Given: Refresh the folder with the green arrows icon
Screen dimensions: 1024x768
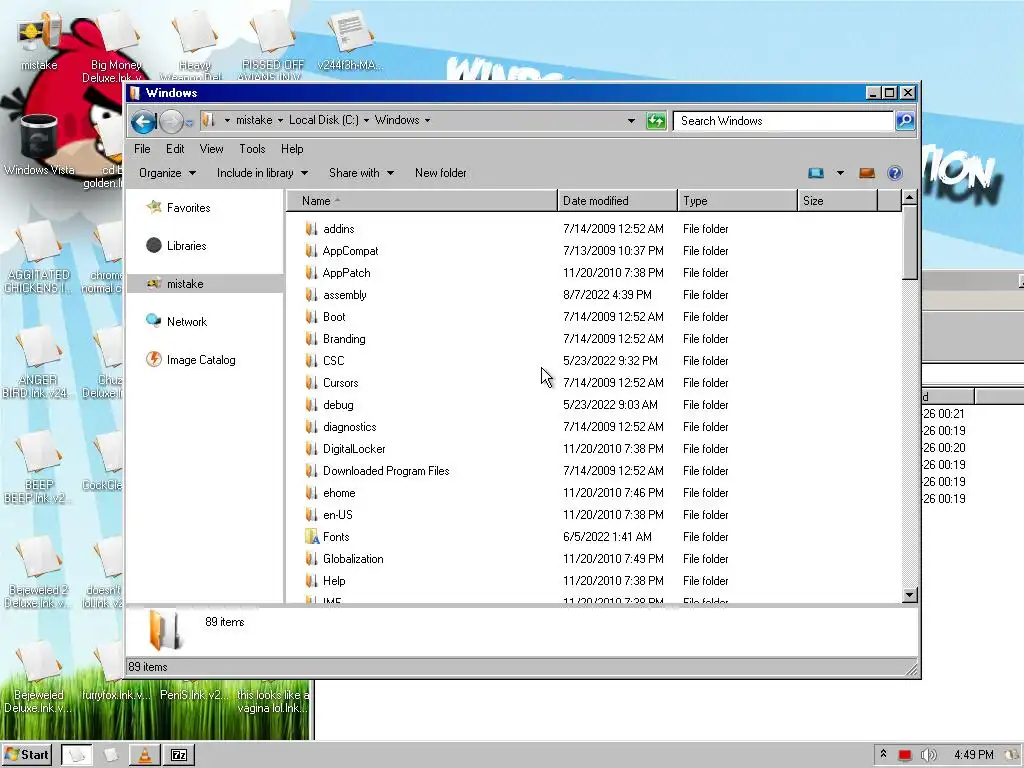Looking at the screenshot, I should click(x=656, y=121).
